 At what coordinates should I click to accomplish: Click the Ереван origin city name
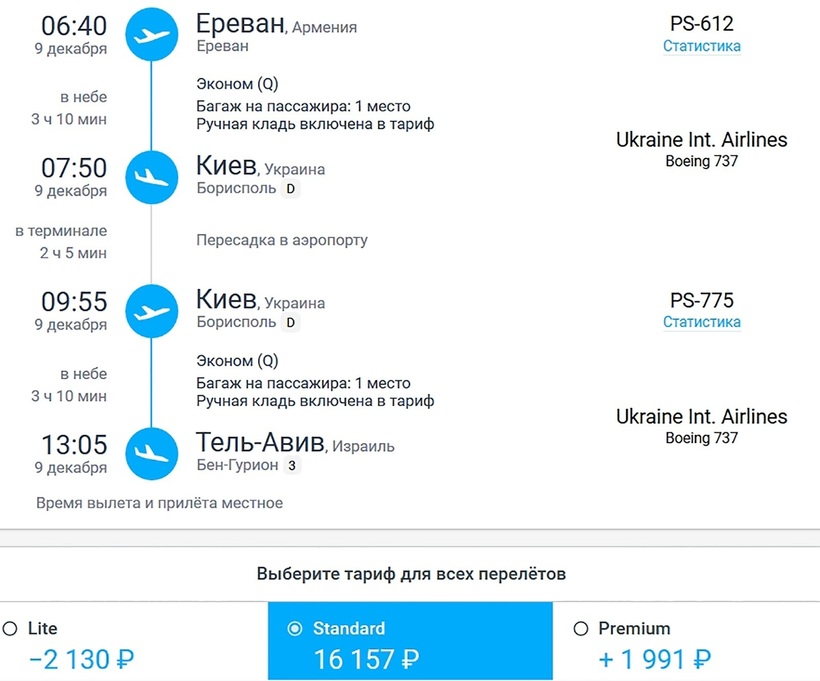[x=240, y=23]
